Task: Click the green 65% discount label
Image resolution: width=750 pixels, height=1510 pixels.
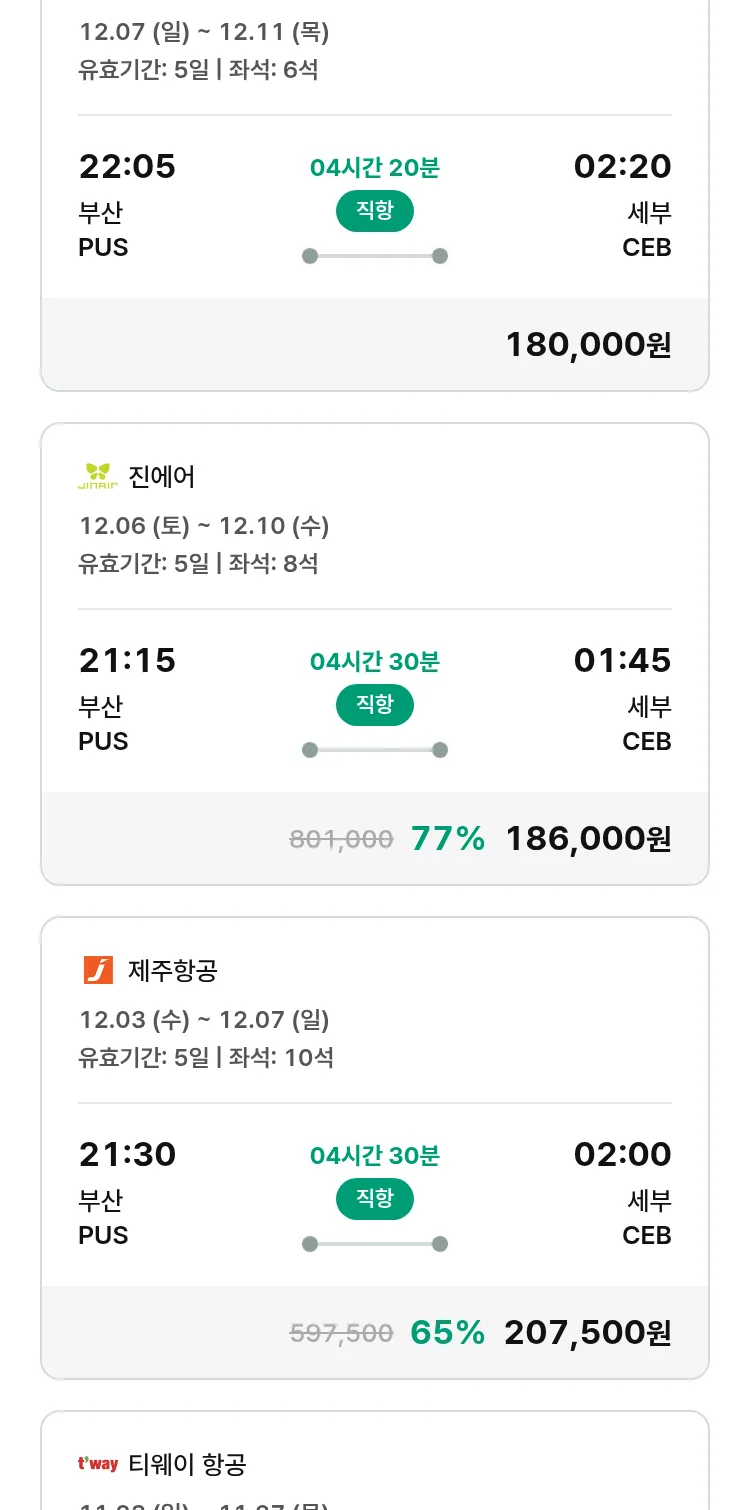Action: tap(447, 1333)
